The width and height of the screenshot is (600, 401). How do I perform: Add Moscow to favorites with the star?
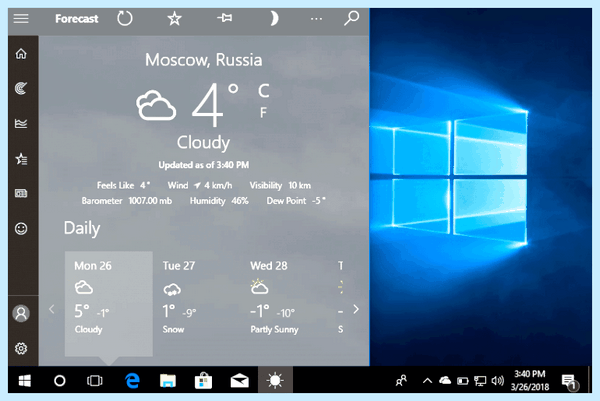[x=174, y=18]
